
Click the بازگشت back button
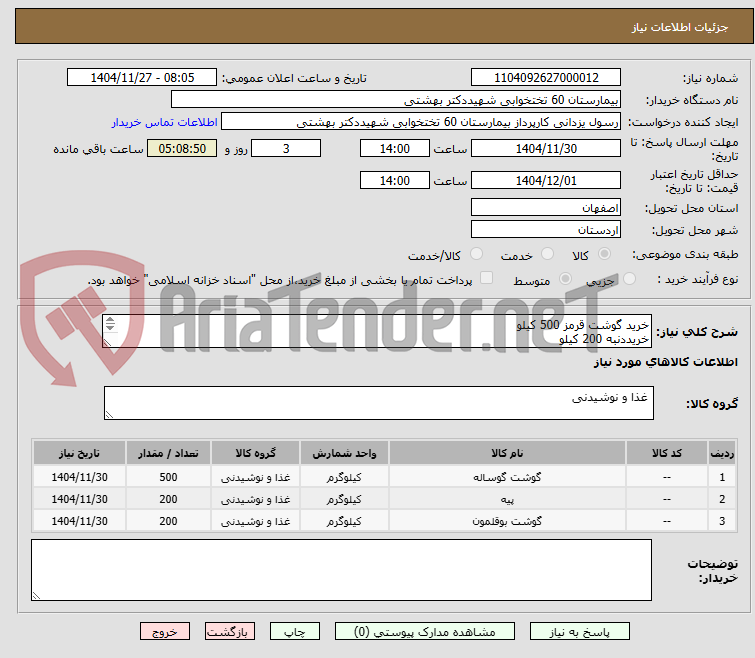(x=230, y=632)
